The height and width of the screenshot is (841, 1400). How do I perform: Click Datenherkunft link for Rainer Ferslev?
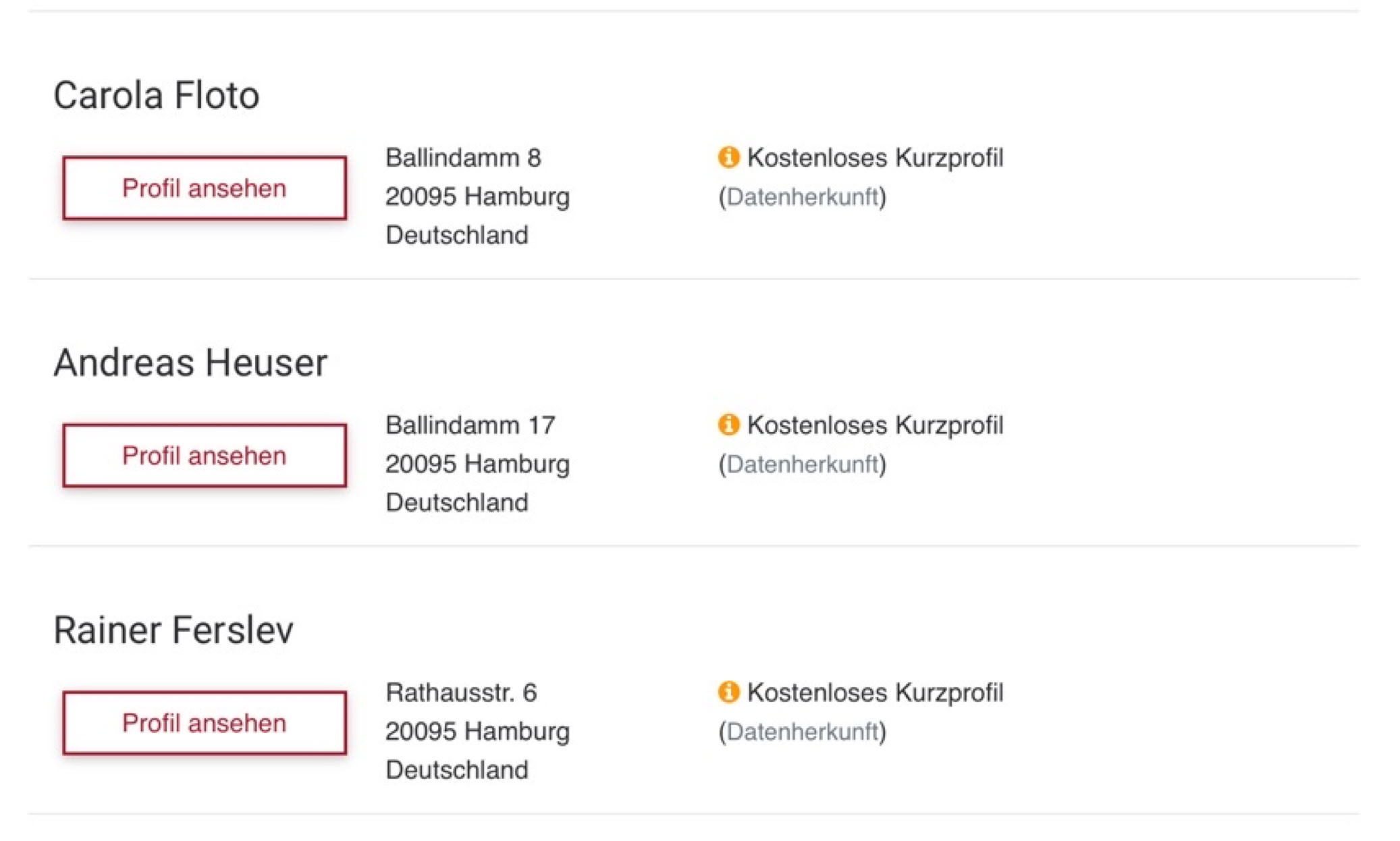click(x=802, y=732)
